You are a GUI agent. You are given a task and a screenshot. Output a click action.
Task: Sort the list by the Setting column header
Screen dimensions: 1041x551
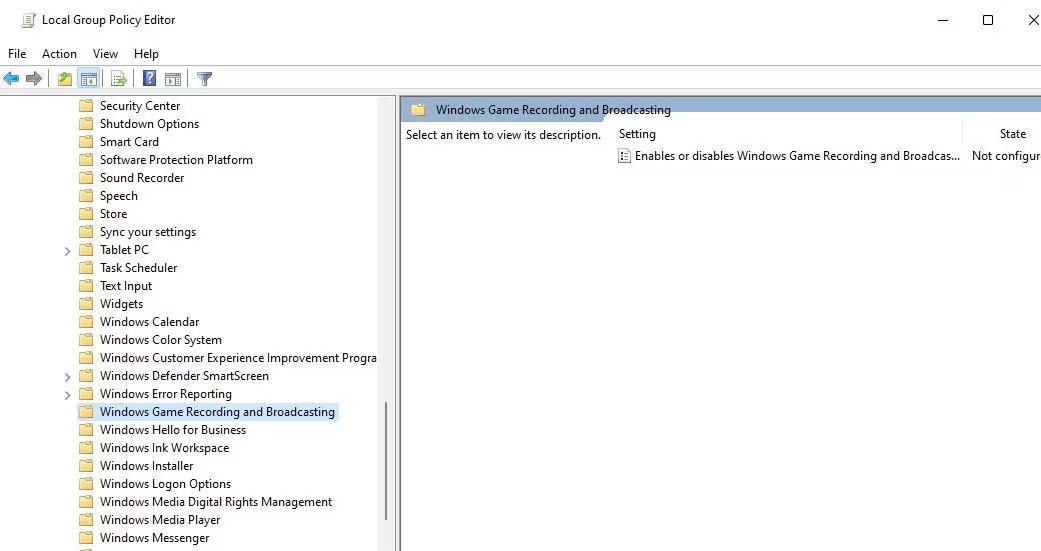(637, 134)
